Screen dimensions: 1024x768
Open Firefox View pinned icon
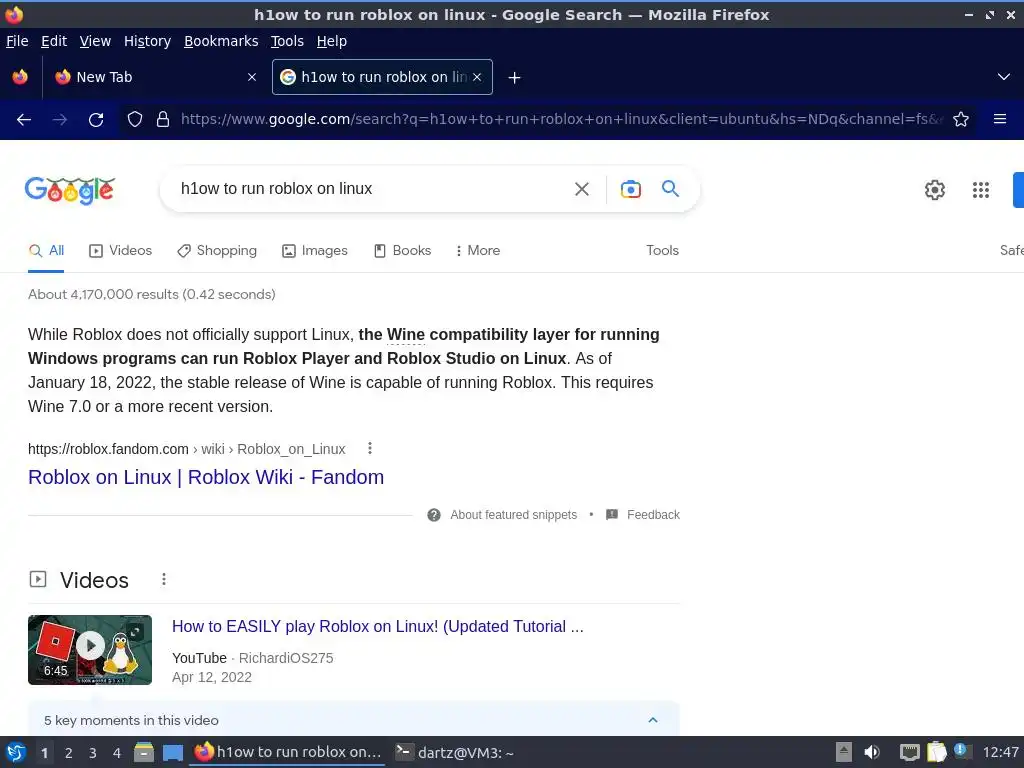click(20, 77)
